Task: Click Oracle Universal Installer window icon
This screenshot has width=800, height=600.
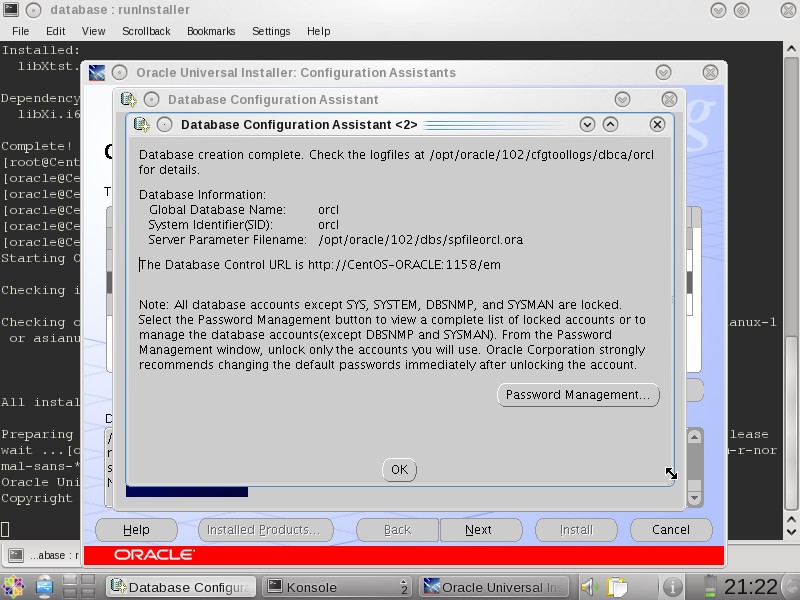Action: point(96,73)
